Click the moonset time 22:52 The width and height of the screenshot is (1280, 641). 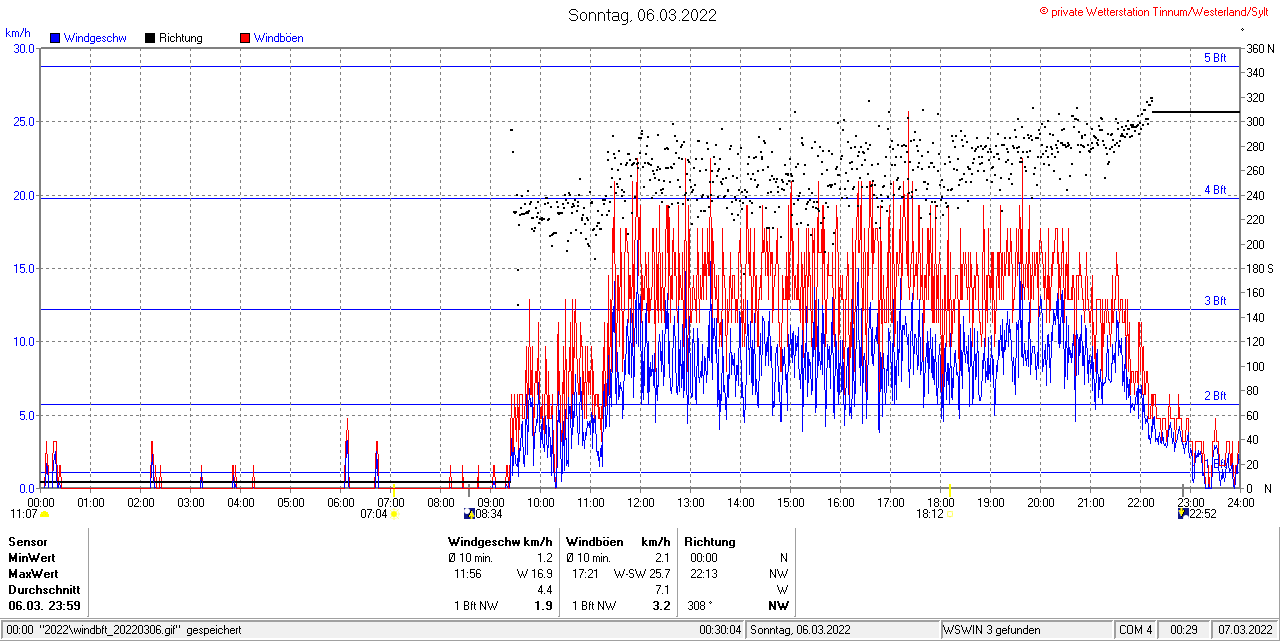[x=1203, y=514]
